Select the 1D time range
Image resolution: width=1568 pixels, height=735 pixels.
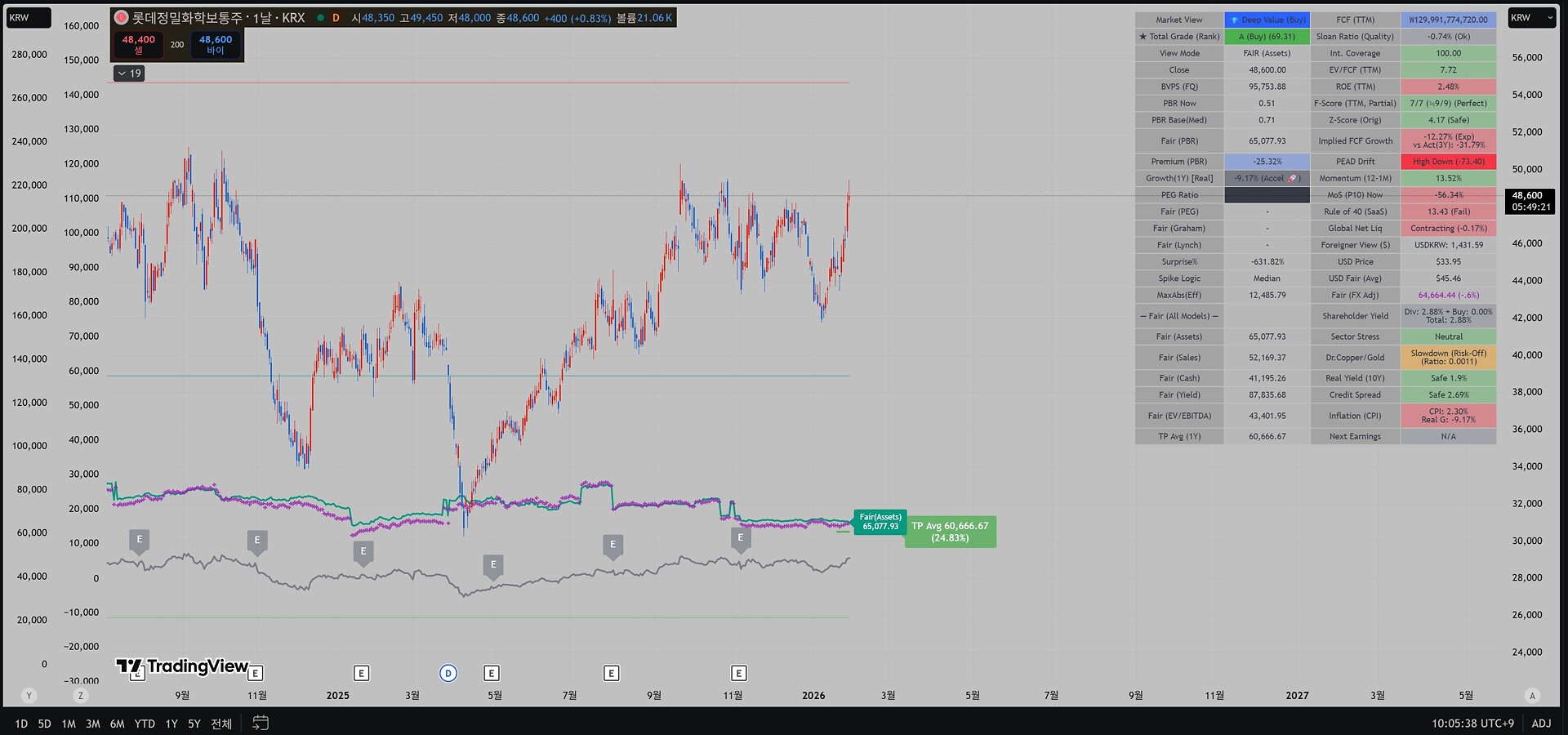tap(21, 724)
